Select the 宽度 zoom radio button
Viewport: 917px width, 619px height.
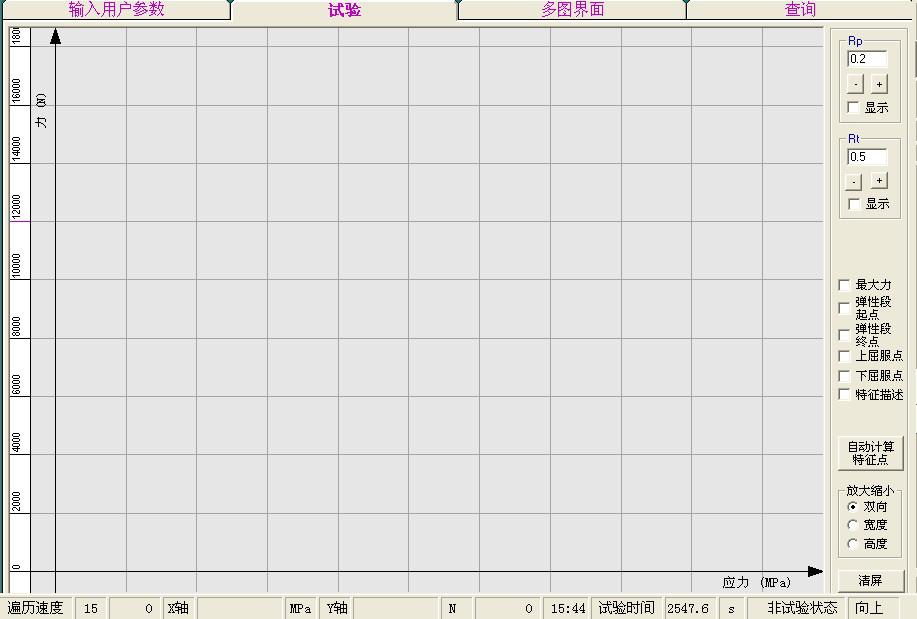pyautogui.click(x=853, y=525)
